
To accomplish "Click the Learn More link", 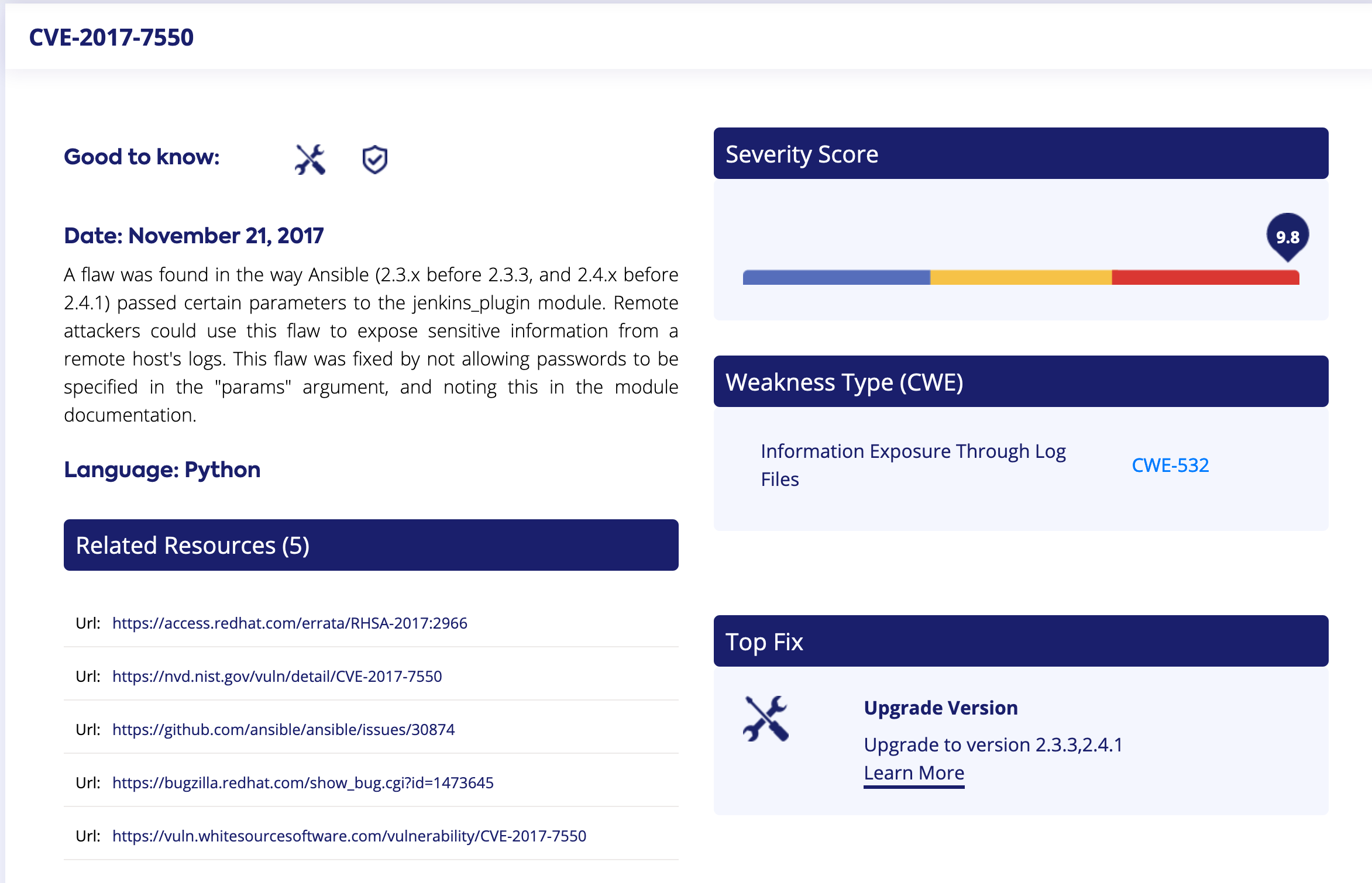I will (913, 773).
